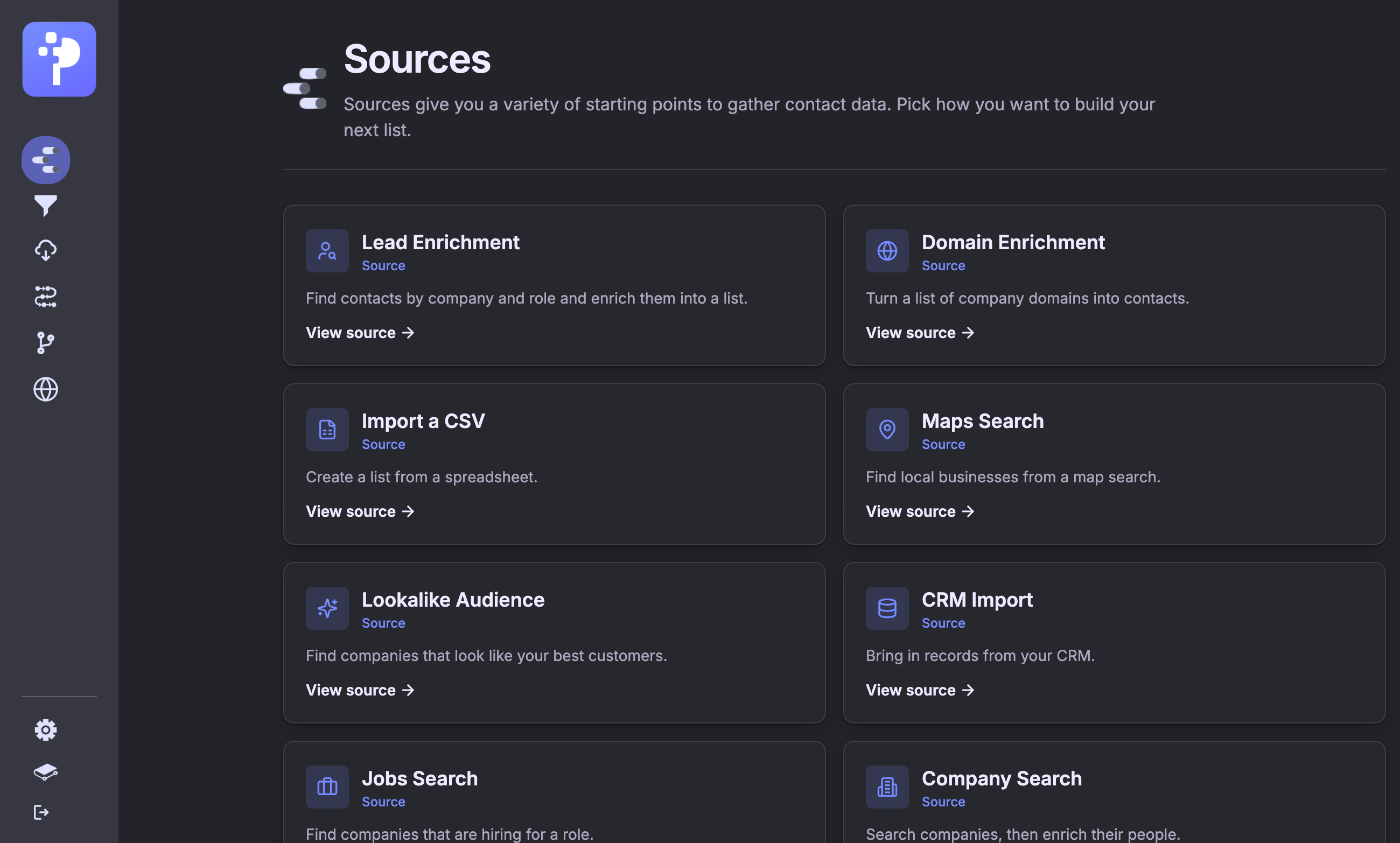The height and width of the screenshot is (843, 1400).
Task: Click "Create a list from a spreadsheet." text
Action: coord(422,477)
